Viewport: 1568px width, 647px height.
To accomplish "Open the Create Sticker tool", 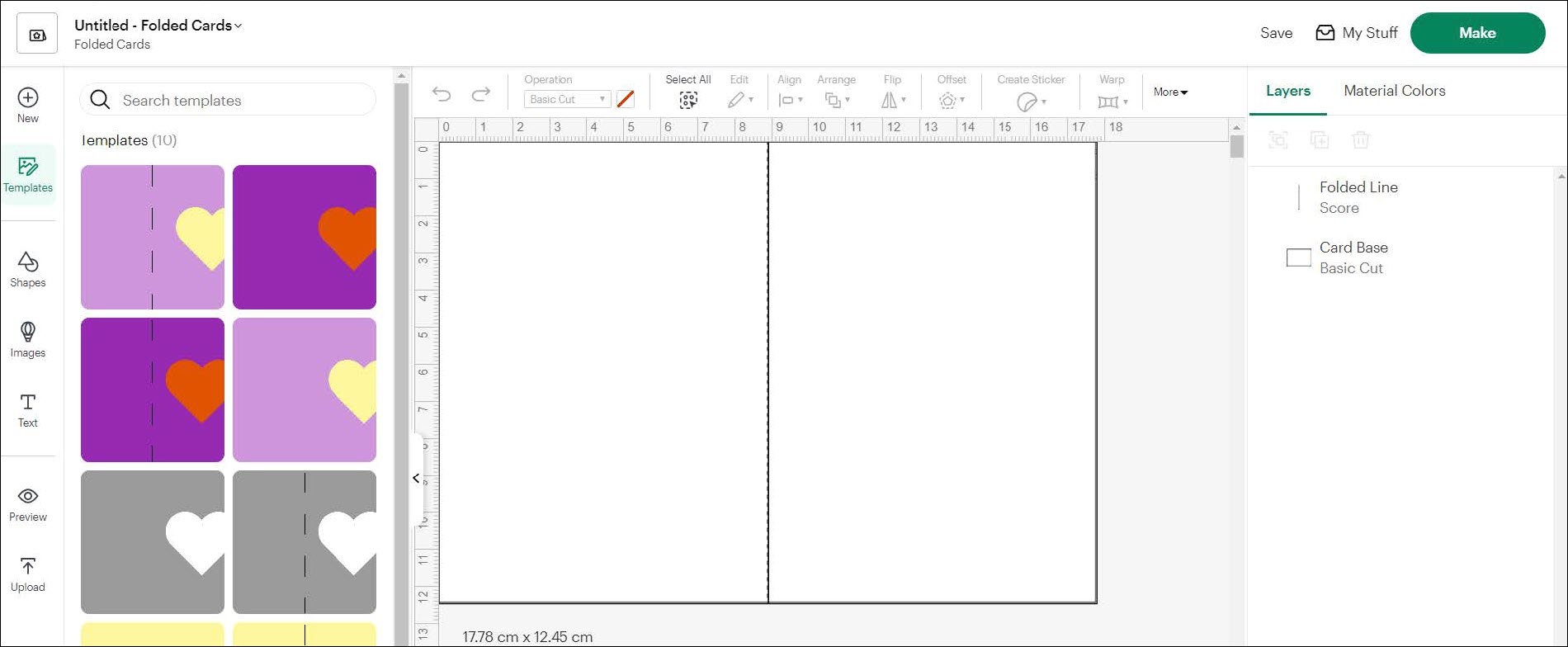I will point(1031,101).
